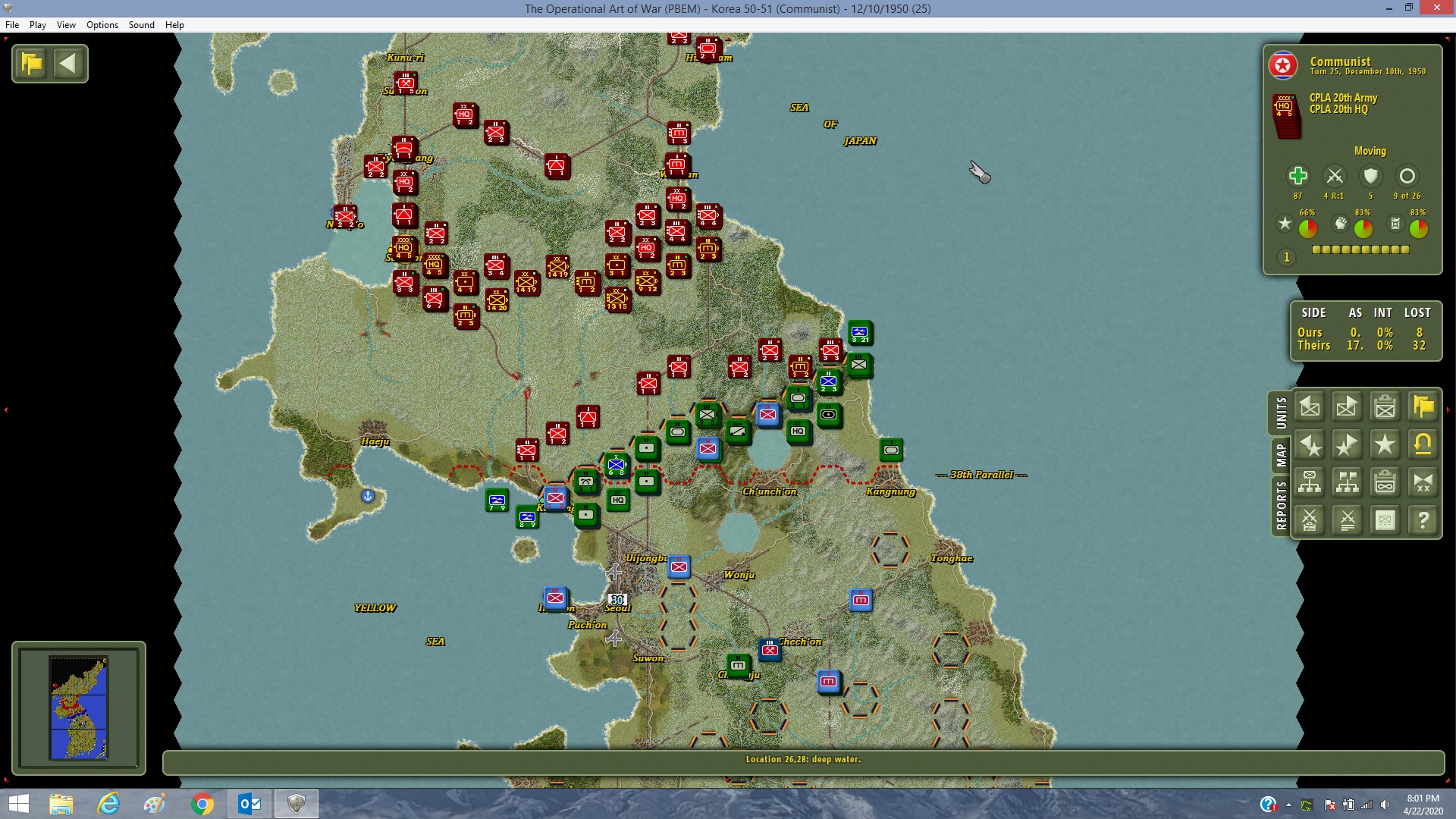Click the light unit card icon

click(x=1385, y=521)
